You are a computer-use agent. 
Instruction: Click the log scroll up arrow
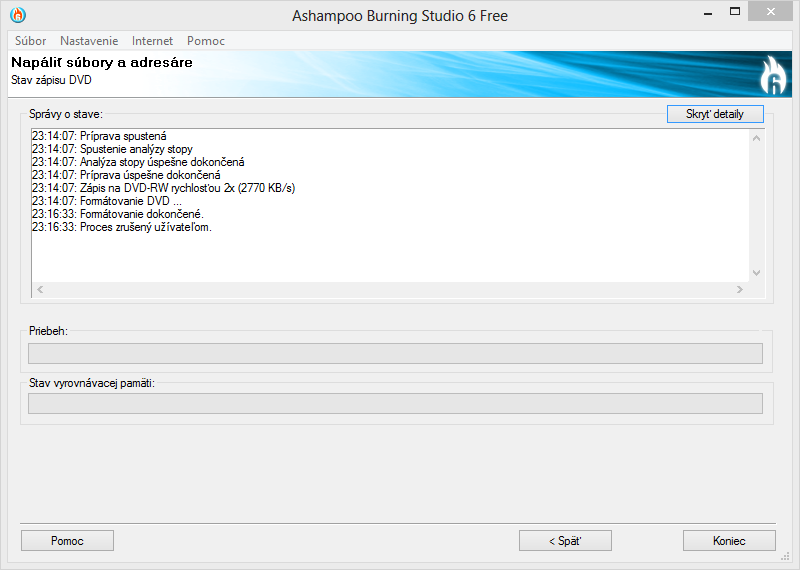(757, 138)
